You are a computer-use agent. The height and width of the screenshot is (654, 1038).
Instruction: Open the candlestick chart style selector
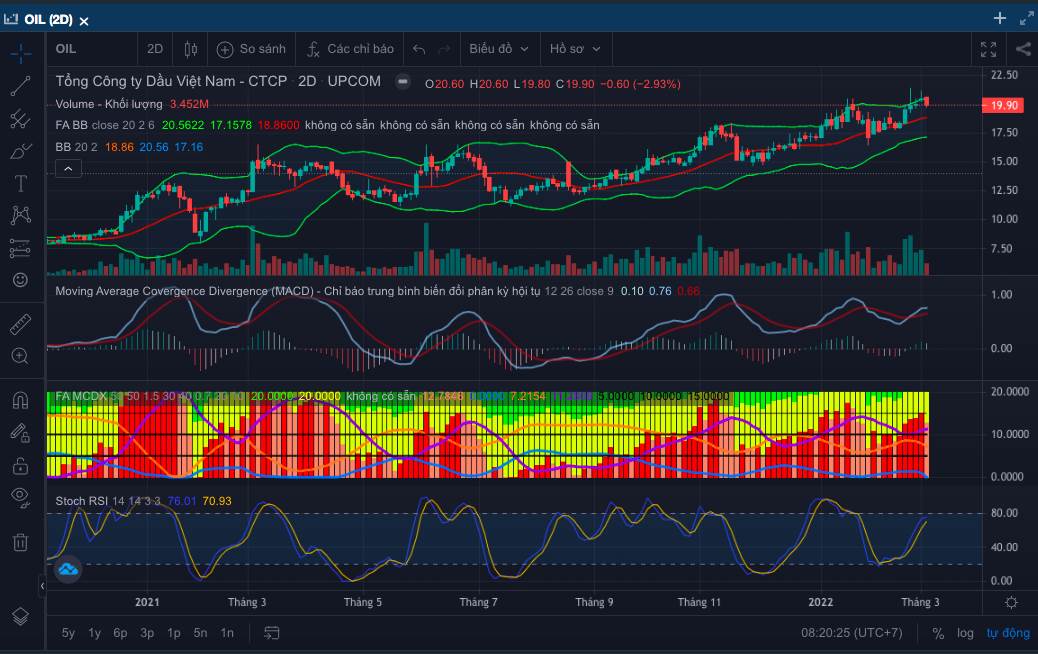point(191,49)
